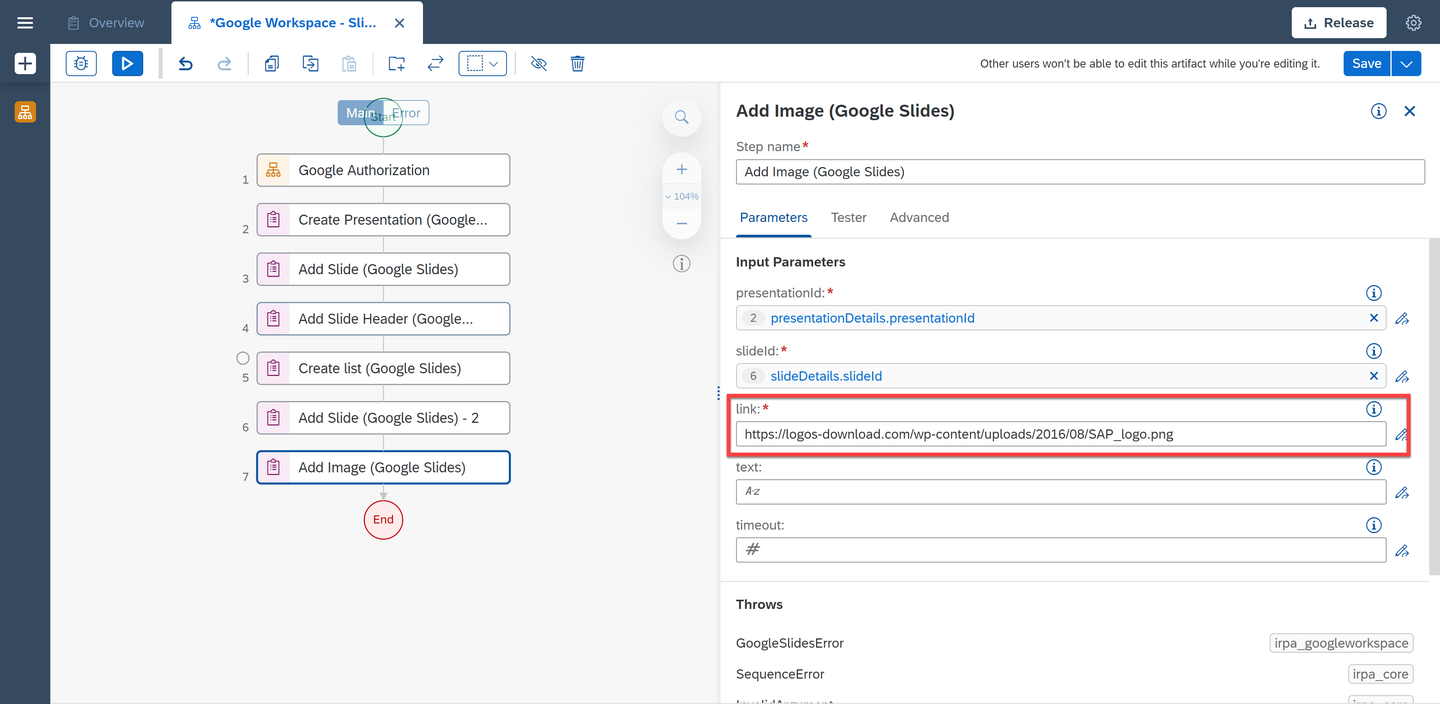
Task: Select Create Presentation step
Action: (383, 220)
